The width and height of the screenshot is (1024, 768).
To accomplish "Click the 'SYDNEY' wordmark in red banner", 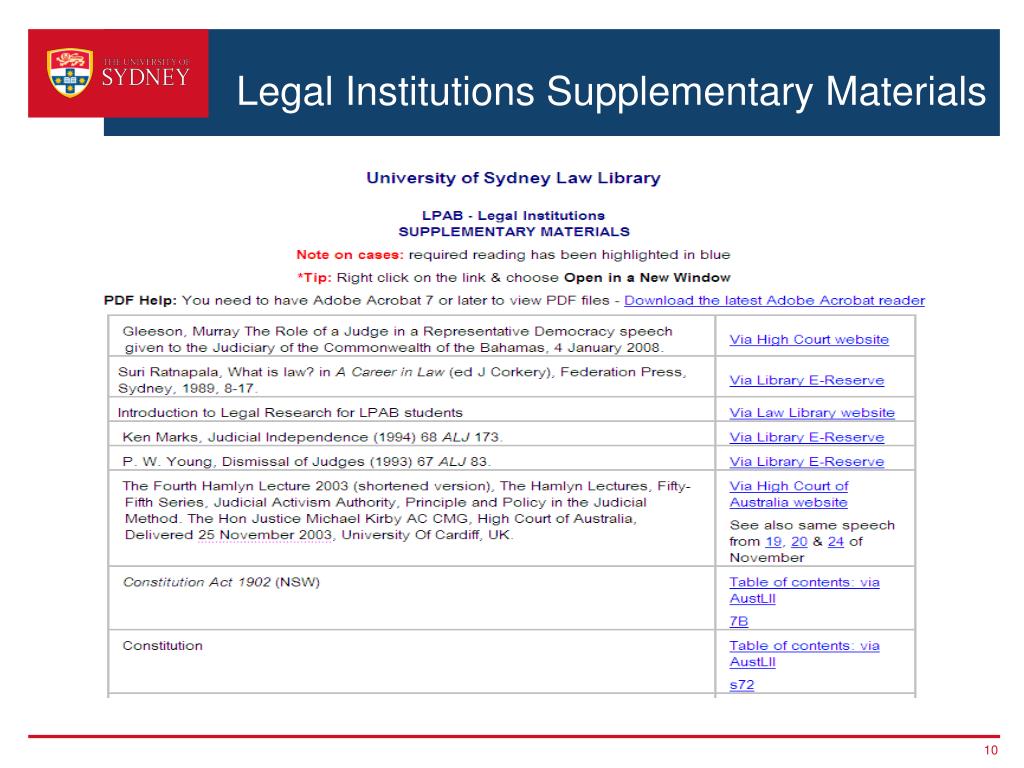I will [x=146, y=78].
